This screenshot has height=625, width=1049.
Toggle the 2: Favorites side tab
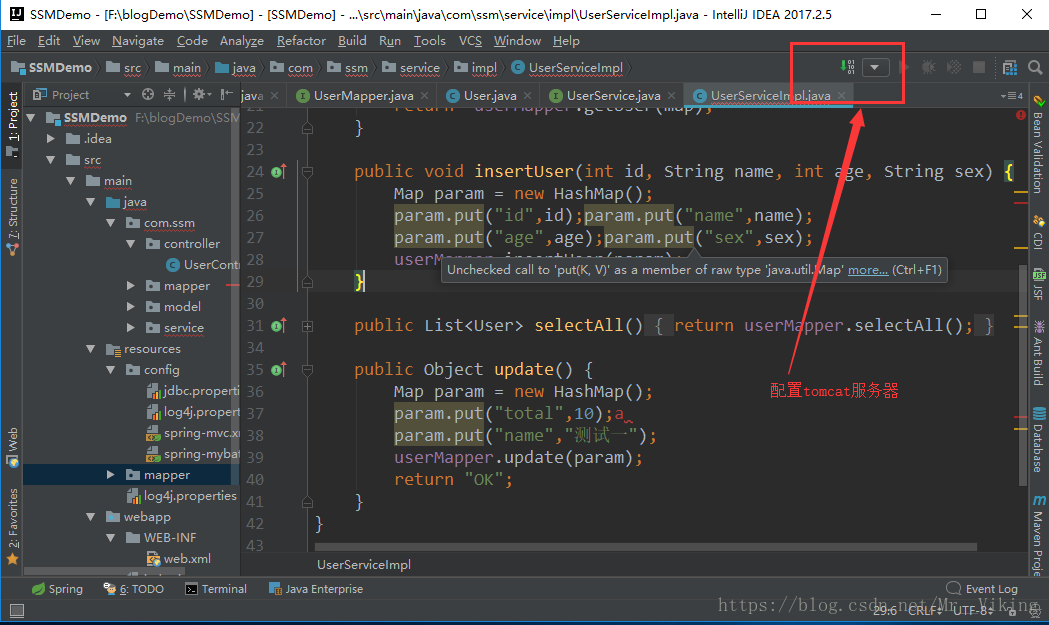click(13, 526)
